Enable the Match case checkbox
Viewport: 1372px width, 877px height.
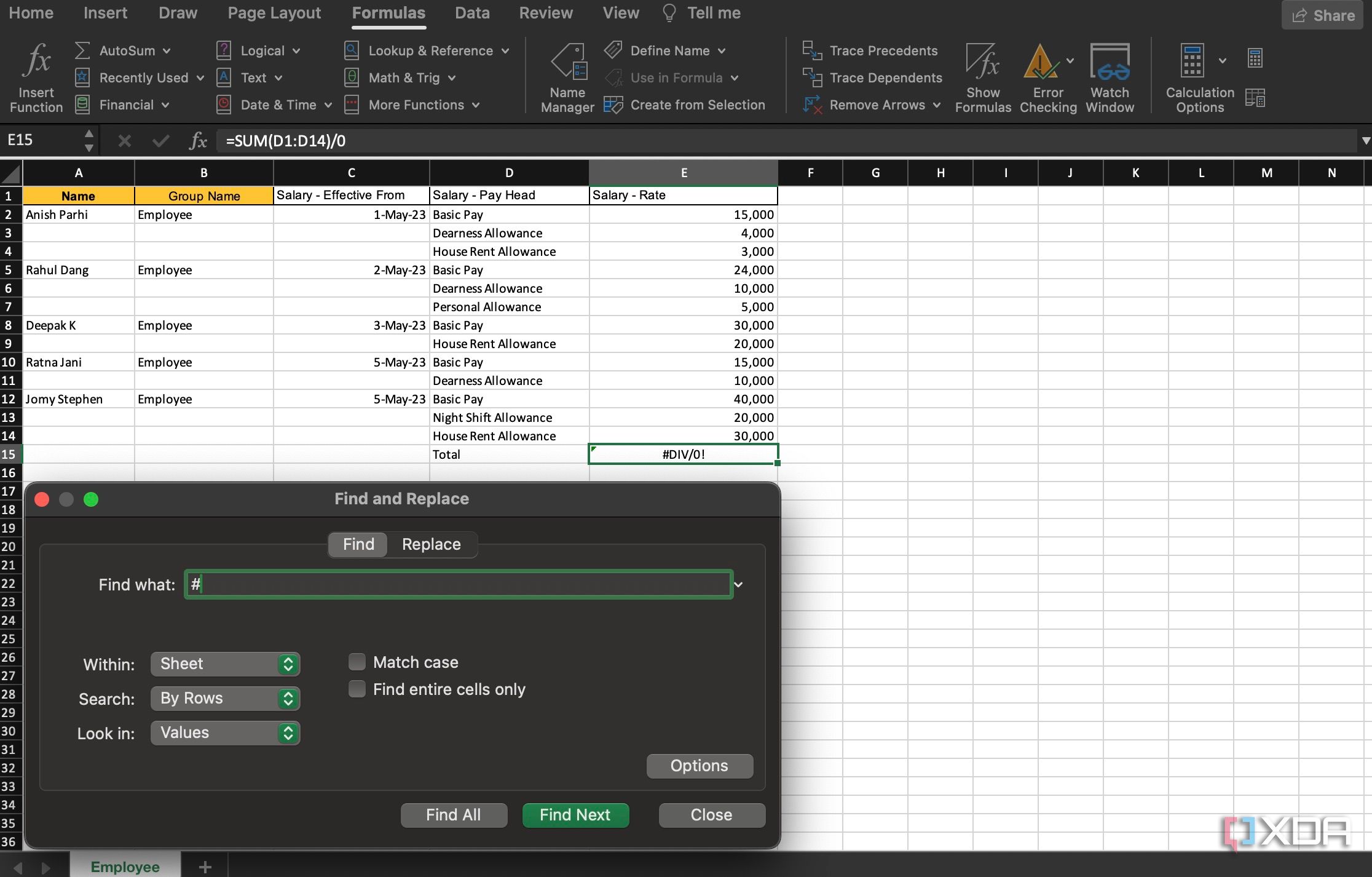pyautogui.click(x=357, y=661)
